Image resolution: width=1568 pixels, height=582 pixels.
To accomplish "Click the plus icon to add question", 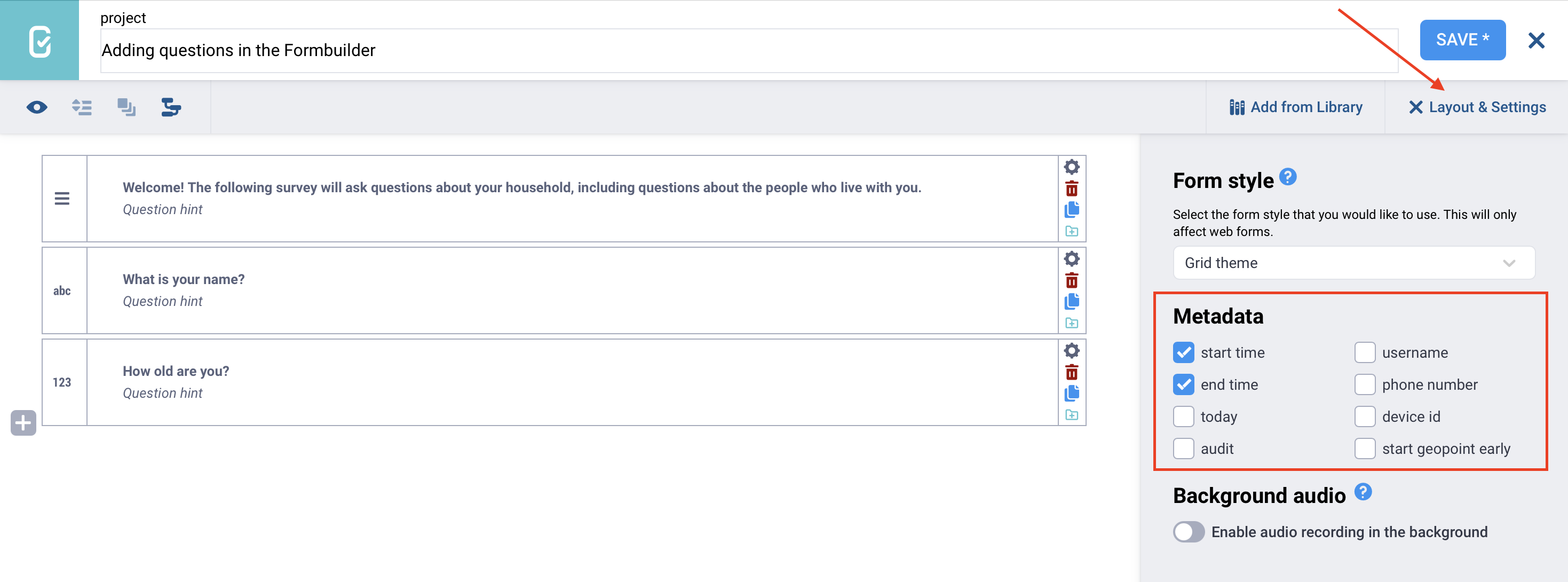I will (23, 423).
